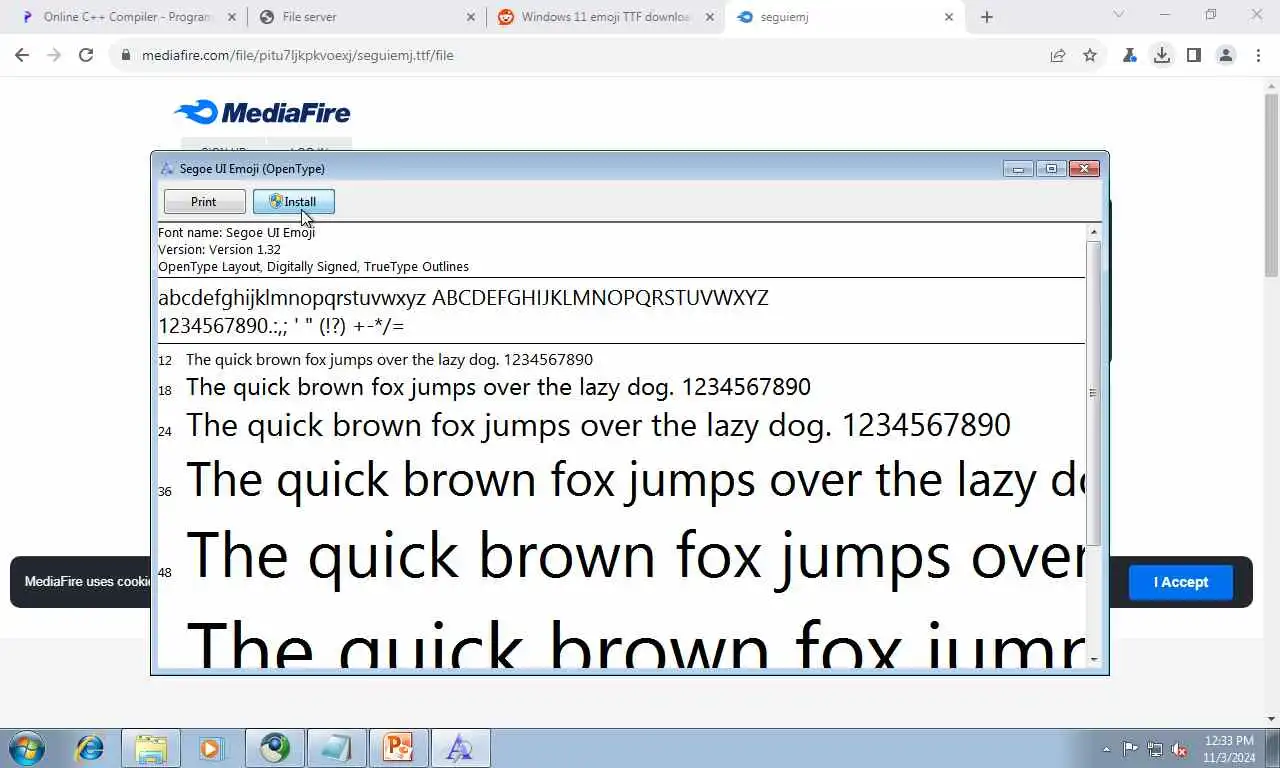Maximize the Segoe UI Emoji font window
The width and height of the screenshot is (1280, 768).
click(1051, 169)
